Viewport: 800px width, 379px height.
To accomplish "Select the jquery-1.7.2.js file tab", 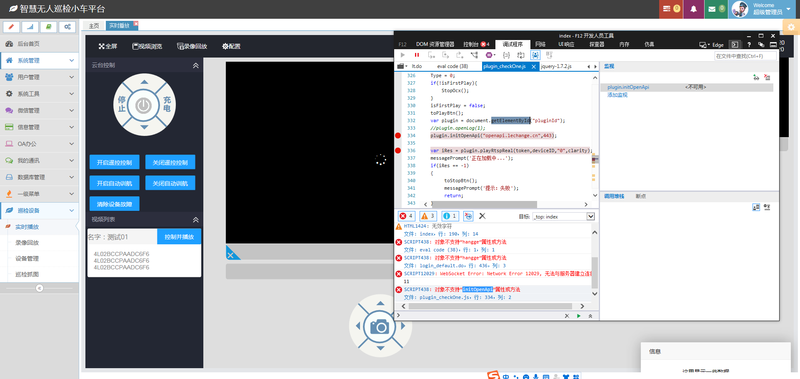I will pos(556,66).
